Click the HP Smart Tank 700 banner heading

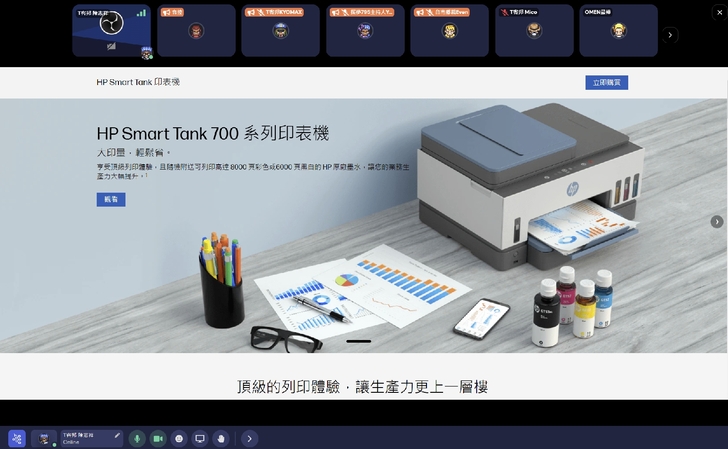coord(212,133)
